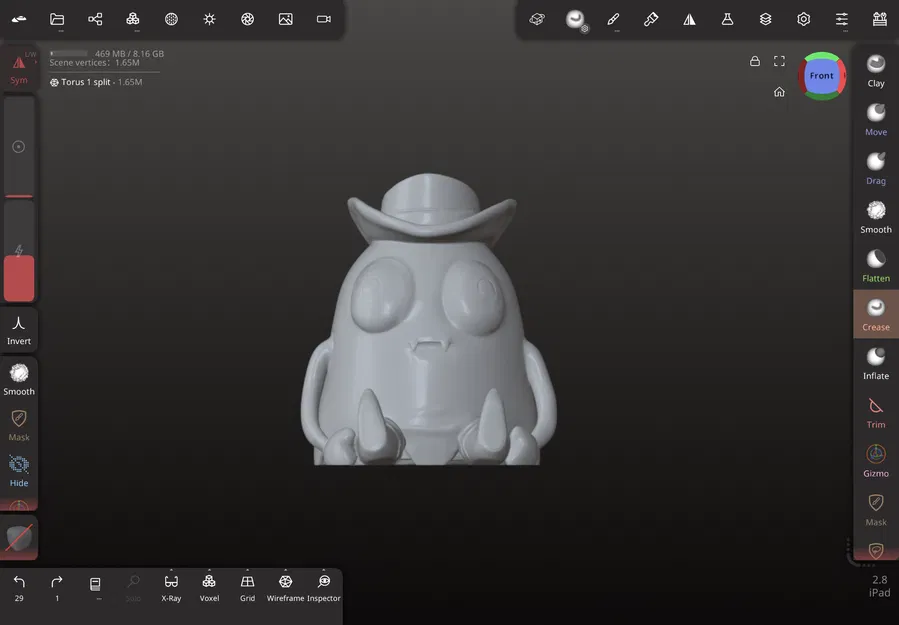Open the camera settings
This screenshot has width=899, height=625.
point(322,18)
